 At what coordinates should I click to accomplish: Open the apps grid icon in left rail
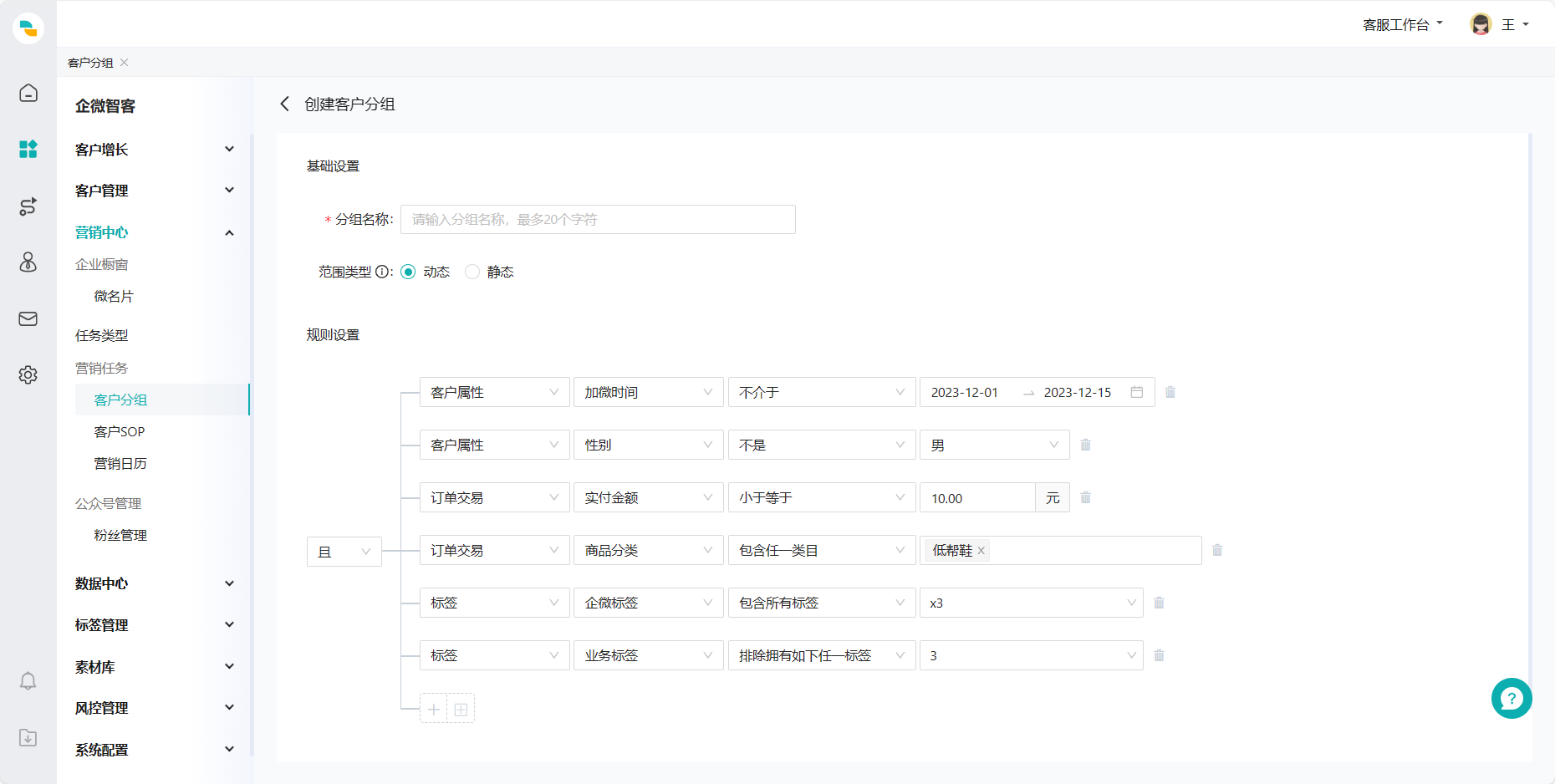tap(28, 149)
